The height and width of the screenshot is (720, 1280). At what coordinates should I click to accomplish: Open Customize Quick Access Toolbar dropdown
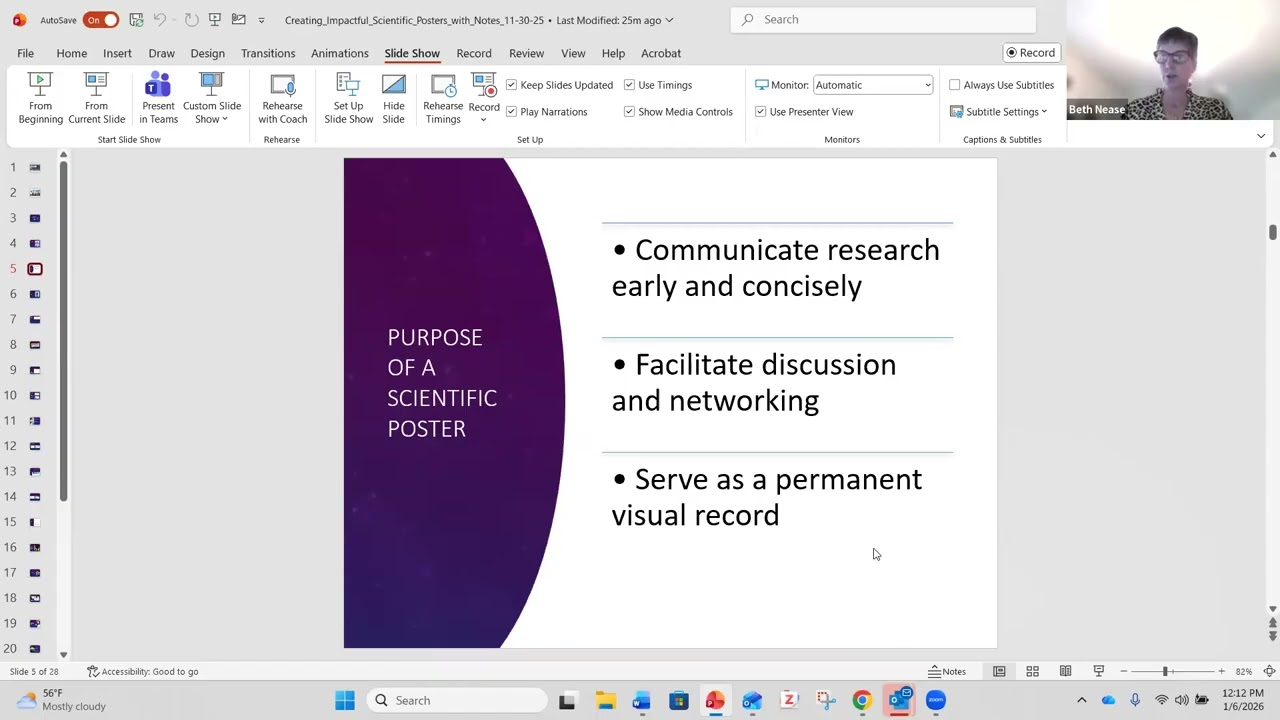click(x=262, y=20)
